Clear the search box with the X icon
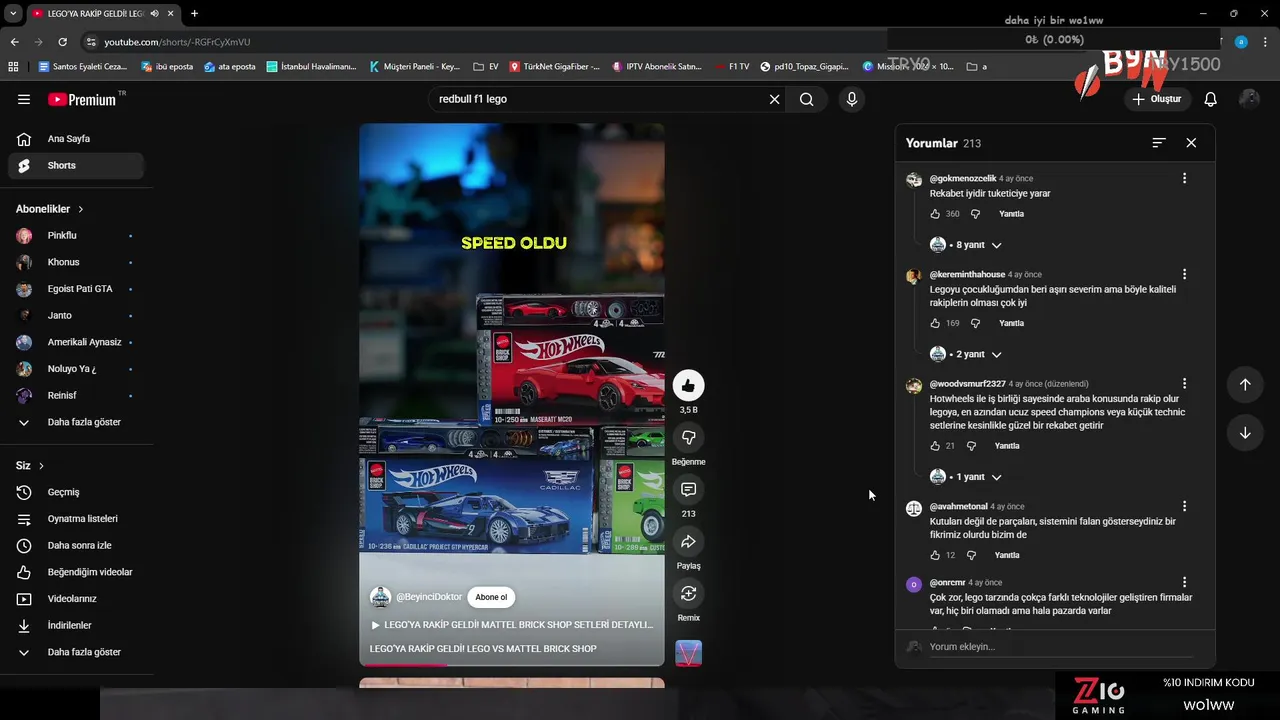 [774, 99]
